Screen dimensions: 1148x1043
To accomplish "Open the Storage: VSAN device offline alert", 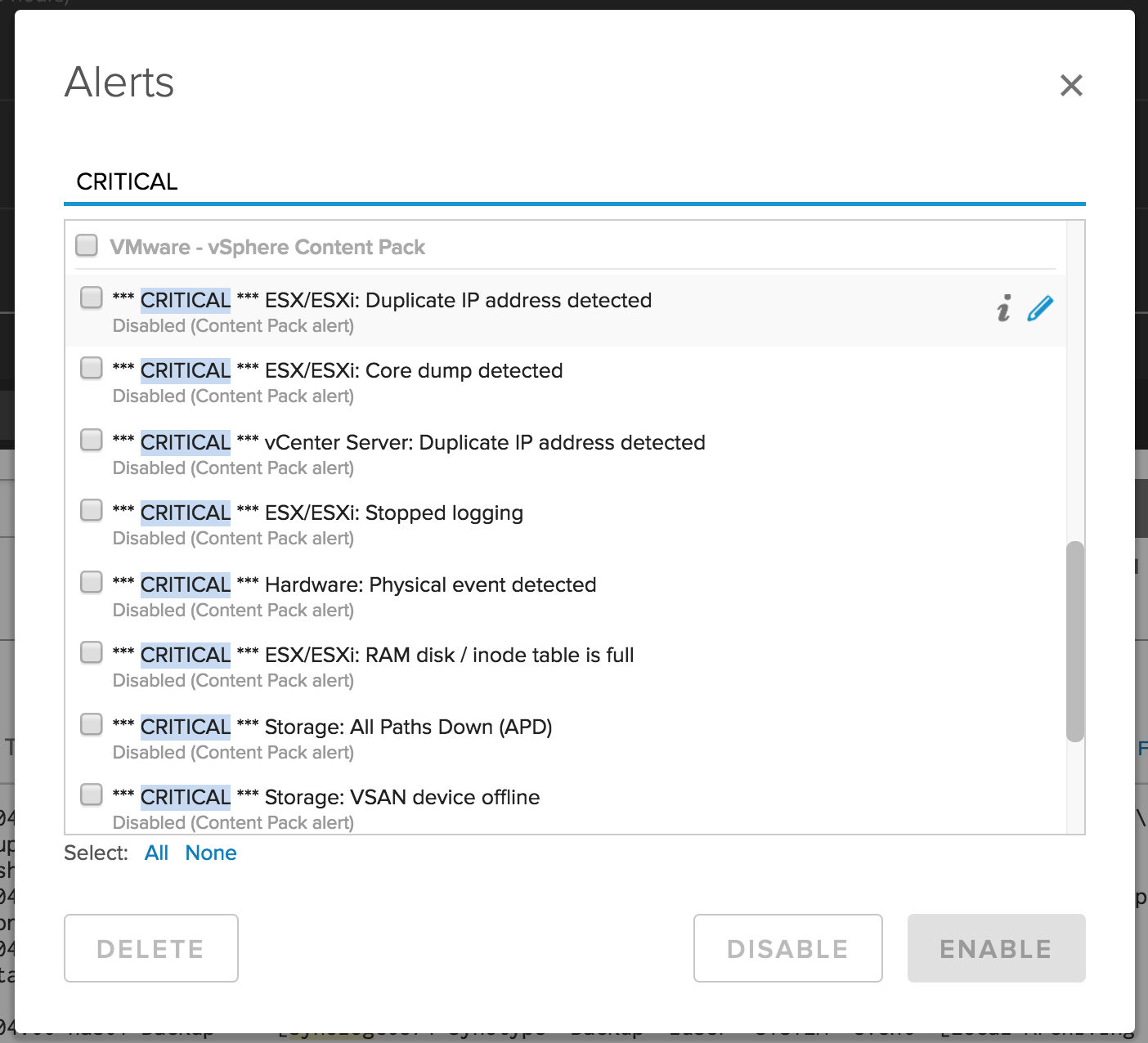I will point(401,798).
